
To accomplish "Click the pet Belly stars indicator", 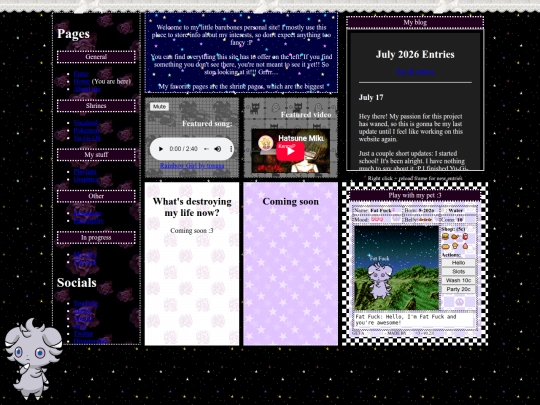I will [x=426, y=219].
